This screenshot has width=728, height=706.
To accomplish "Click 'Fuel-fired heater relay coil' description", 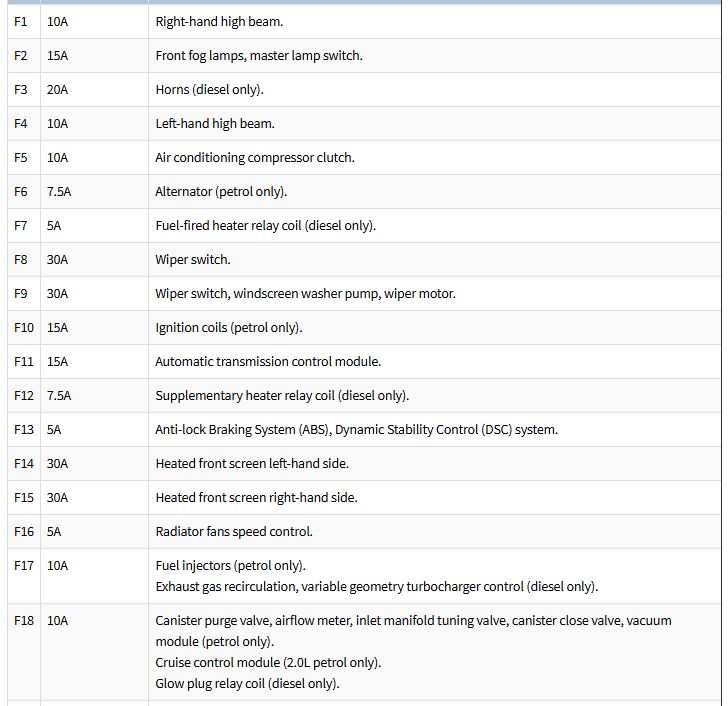I will coord(265,225).
